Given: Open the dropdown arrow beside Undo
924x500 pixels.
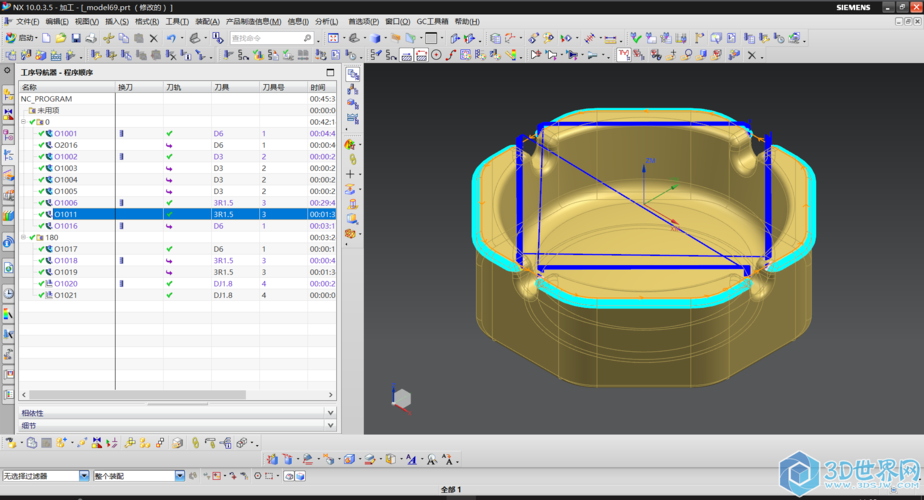Looking at the screenshot, I should pos(181,38).
